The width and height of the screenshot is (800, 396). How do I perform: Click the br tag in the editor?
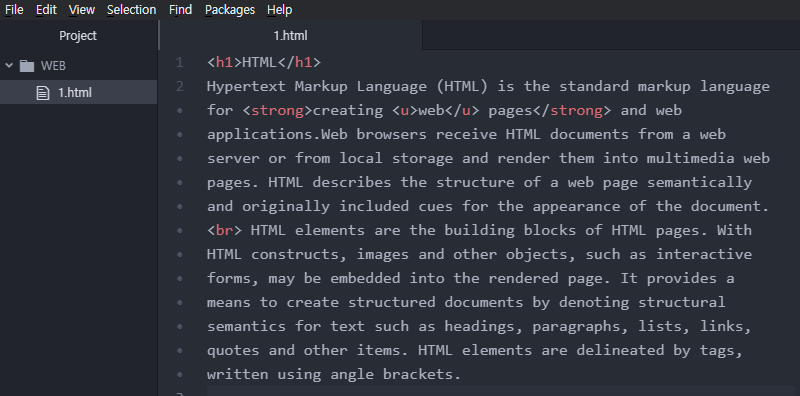(x=224, y=230)
